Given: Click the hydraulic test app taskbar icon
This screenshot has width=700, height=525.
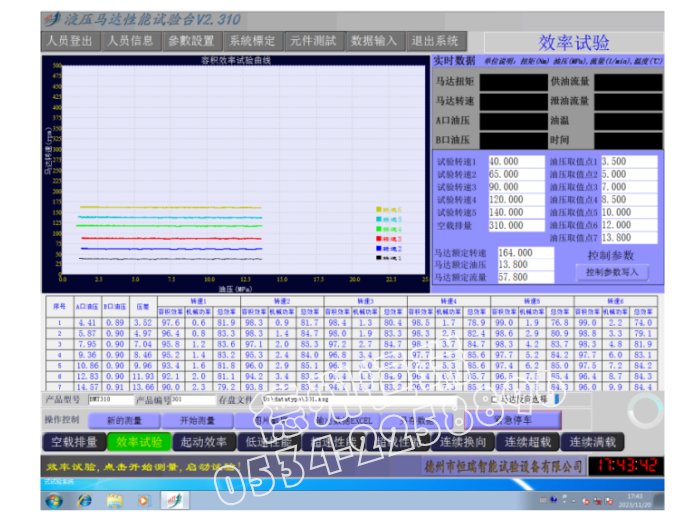Looking at the screenshot, I should tap(176, 498).
